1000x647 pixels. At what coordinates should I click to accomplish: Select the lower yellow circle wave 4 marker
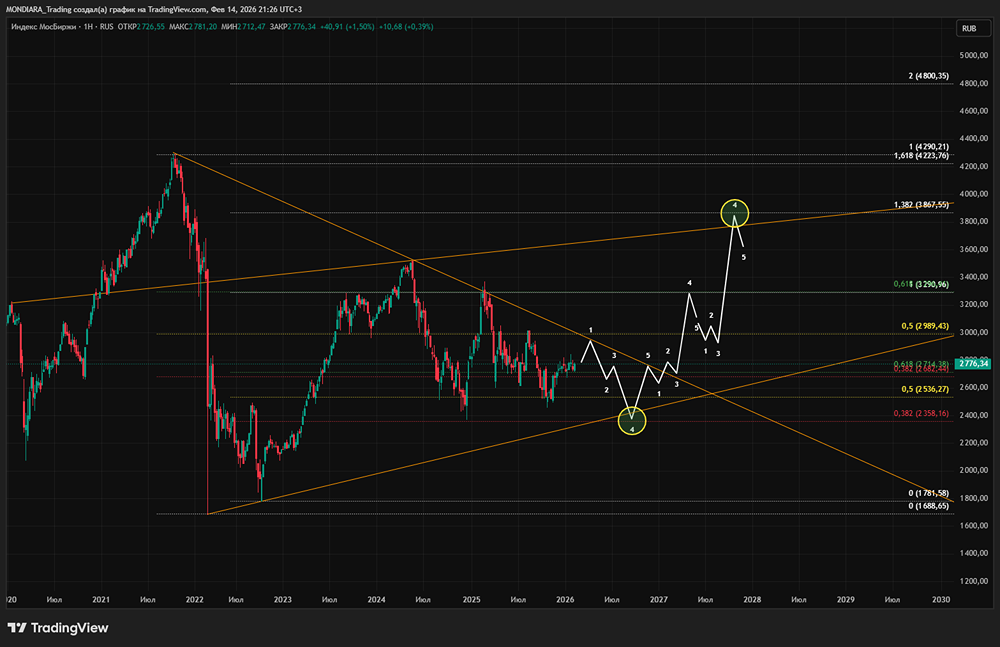[x=632, y=421]
